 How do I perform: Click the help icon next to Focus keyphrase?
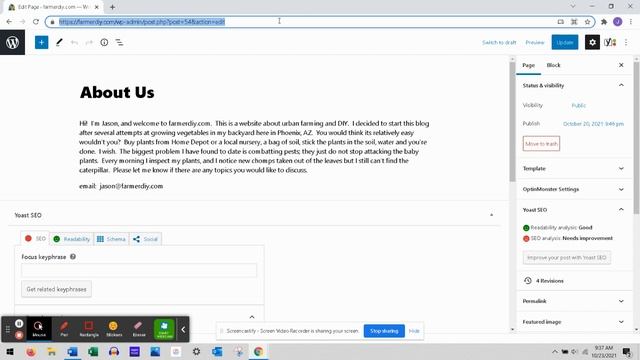tap(73, 257)
